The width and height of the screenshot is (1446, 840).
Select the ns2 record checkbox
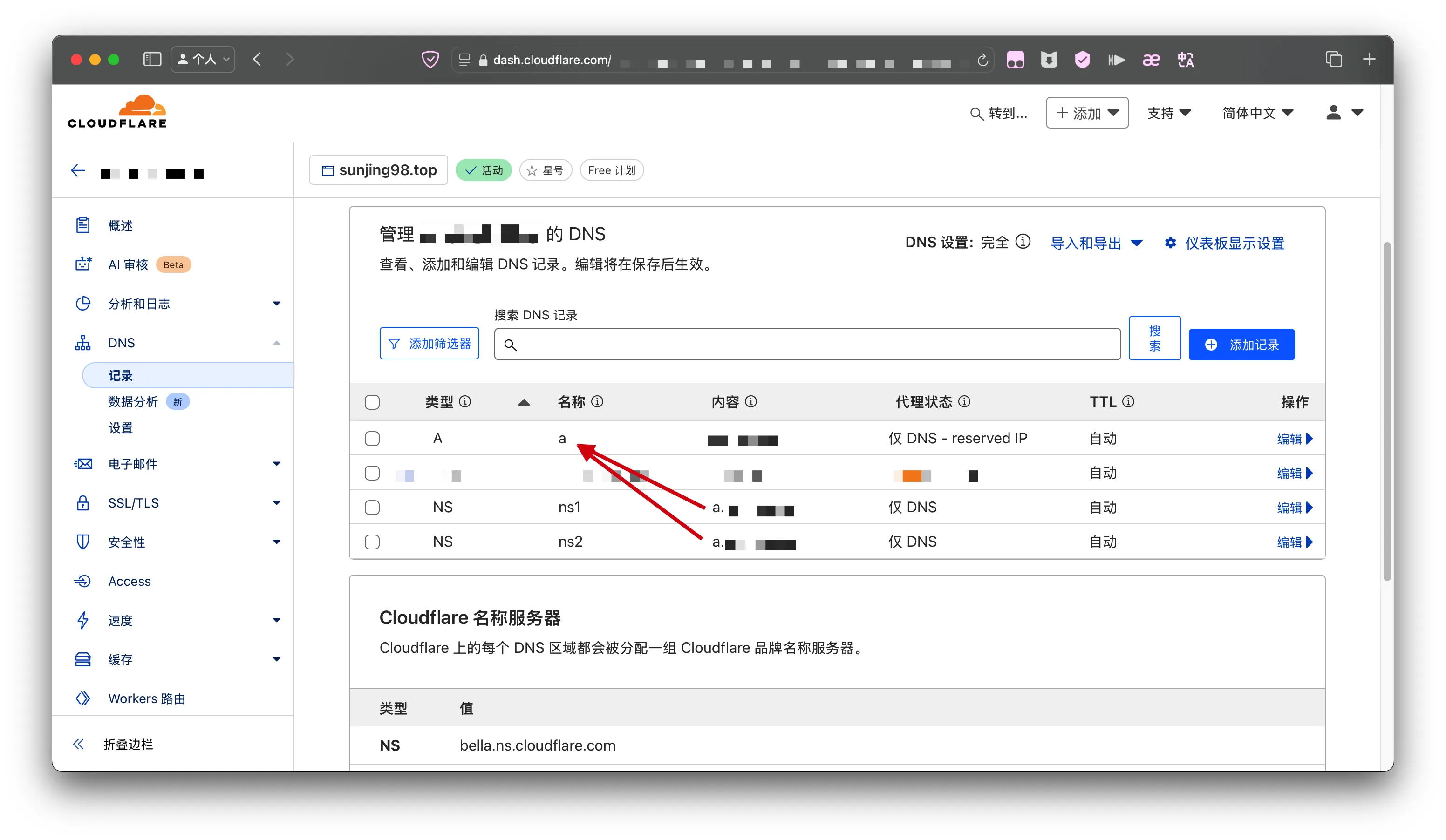(372, 542)
